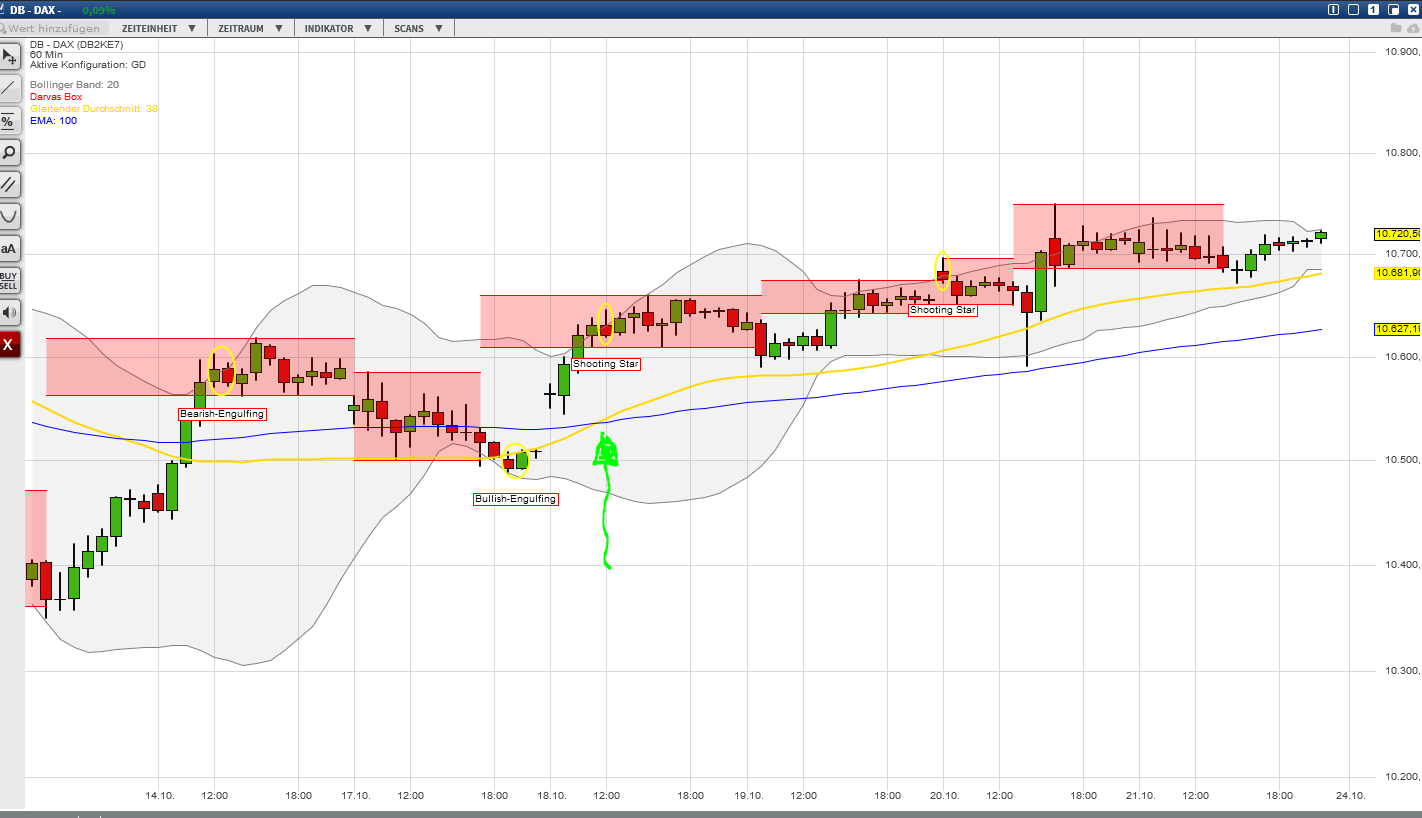Viewport: 1422px width, 818px height.
Task: Select the text annotation tool
Action: click(10, 248)
